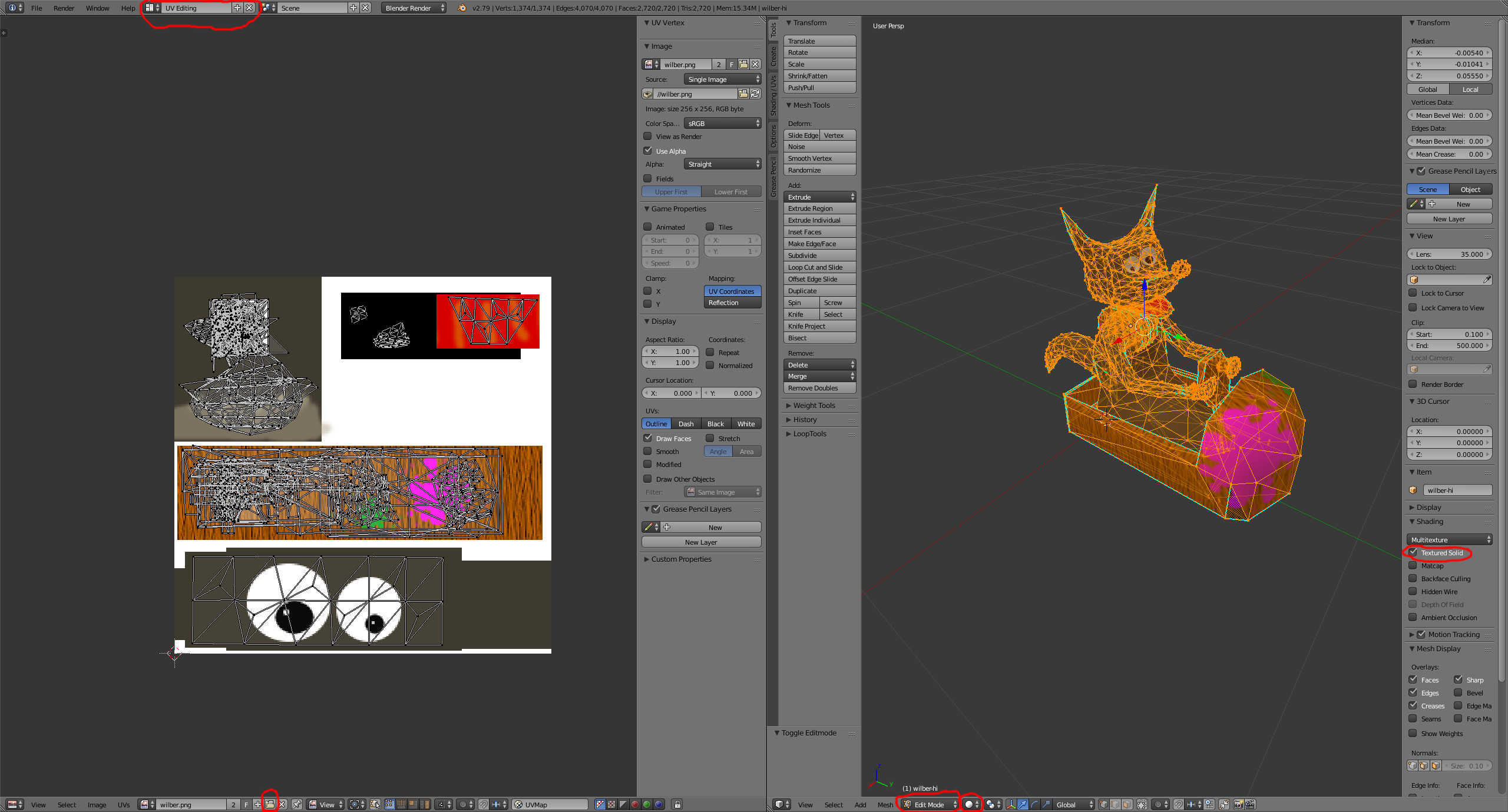Click the Remove Doubles button
This screenshot has width=1508, height=812.
point(819,388)
